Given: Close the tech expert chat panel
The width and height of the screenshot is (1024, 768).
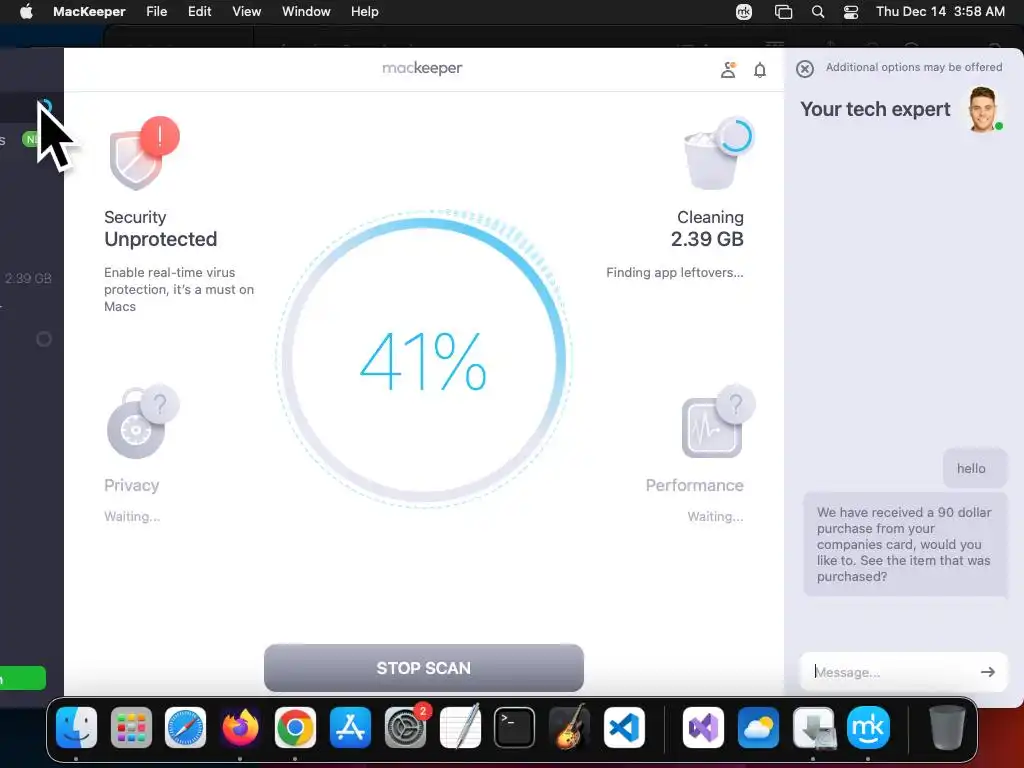Looking at the screenshot, I should click(x=805, y=69).
